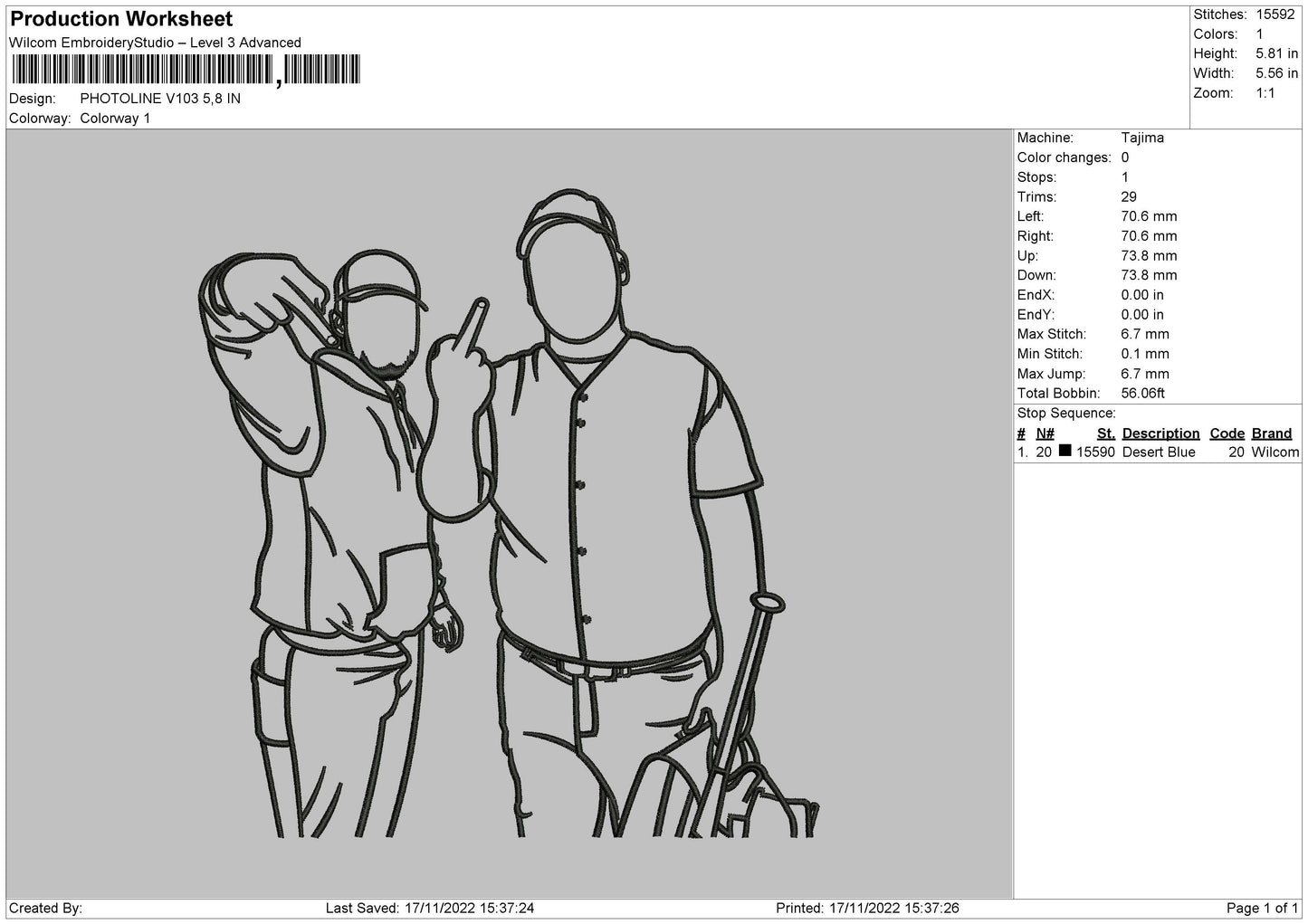Click the Total Bobbin value 56.06ft
Image resolution: width=1308 pixels, height=924 pixels.
pos(1142,394)
